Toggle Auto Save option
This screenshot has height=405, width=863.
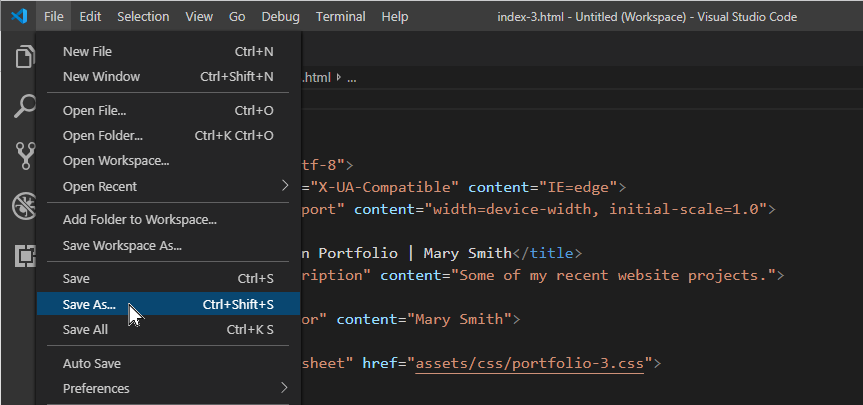point(168,364)
